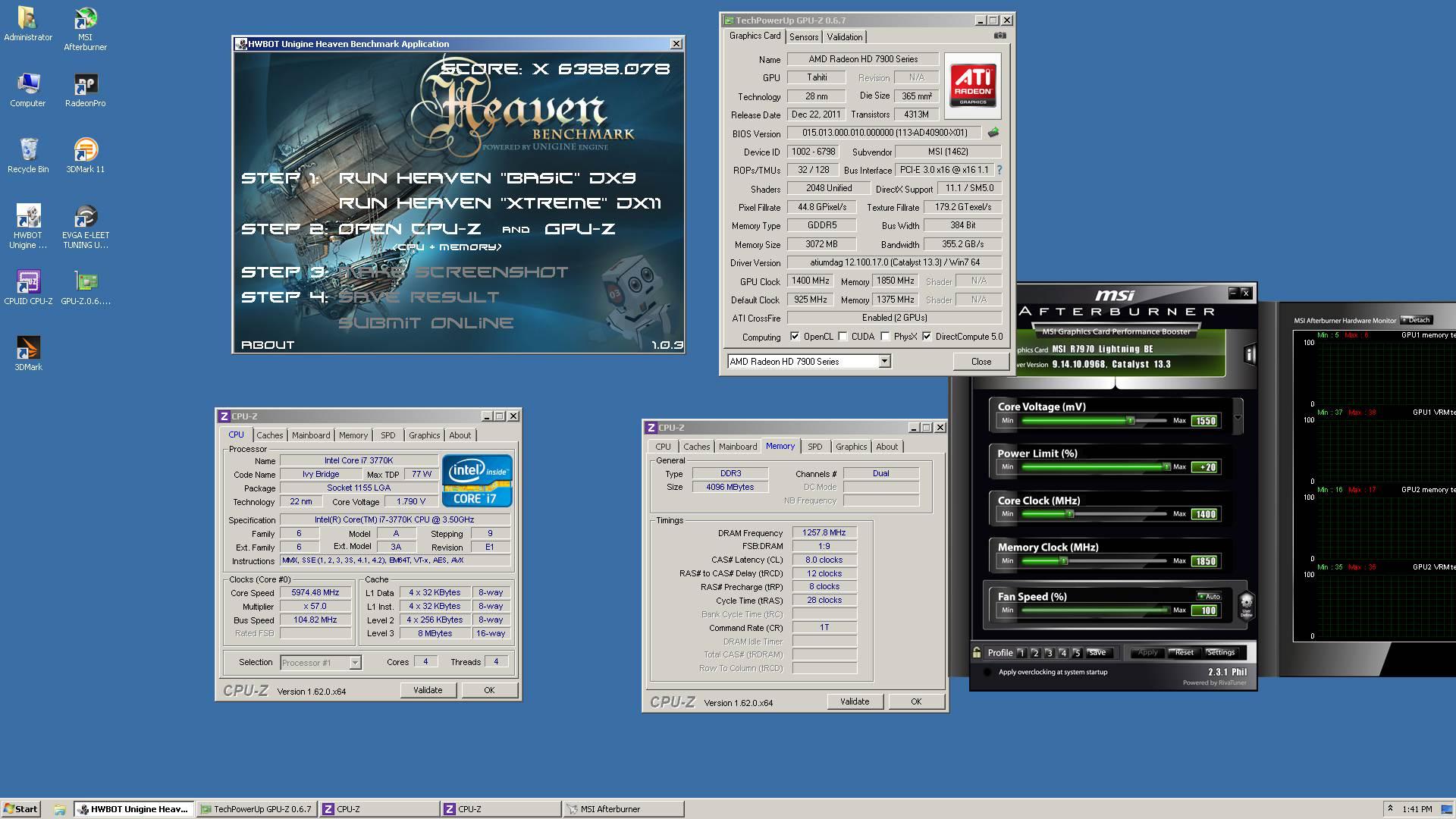This screenshot has height=819, width=1456.
Task: Toggle the OpenCL checkbox in GPU-Z
Action: click(795, 337)
